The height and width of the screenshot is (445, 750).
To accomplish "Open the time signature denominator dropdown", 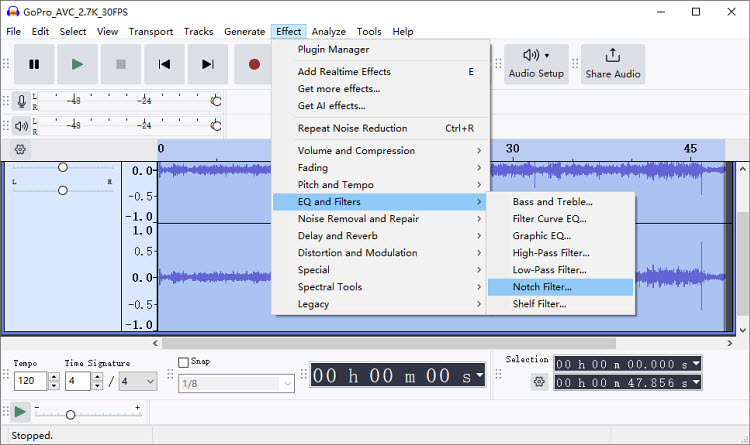I will (138, 381).
